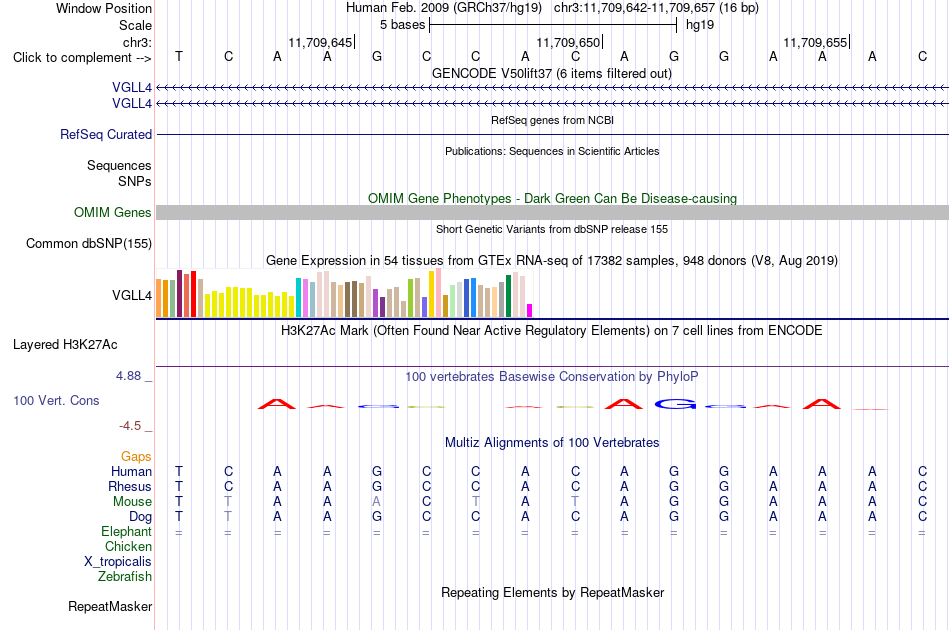This screenshot has height=630, width=950.
Task: Click 'Repeating Elements by RepeatMasker' title
Action: pos(552,592)
